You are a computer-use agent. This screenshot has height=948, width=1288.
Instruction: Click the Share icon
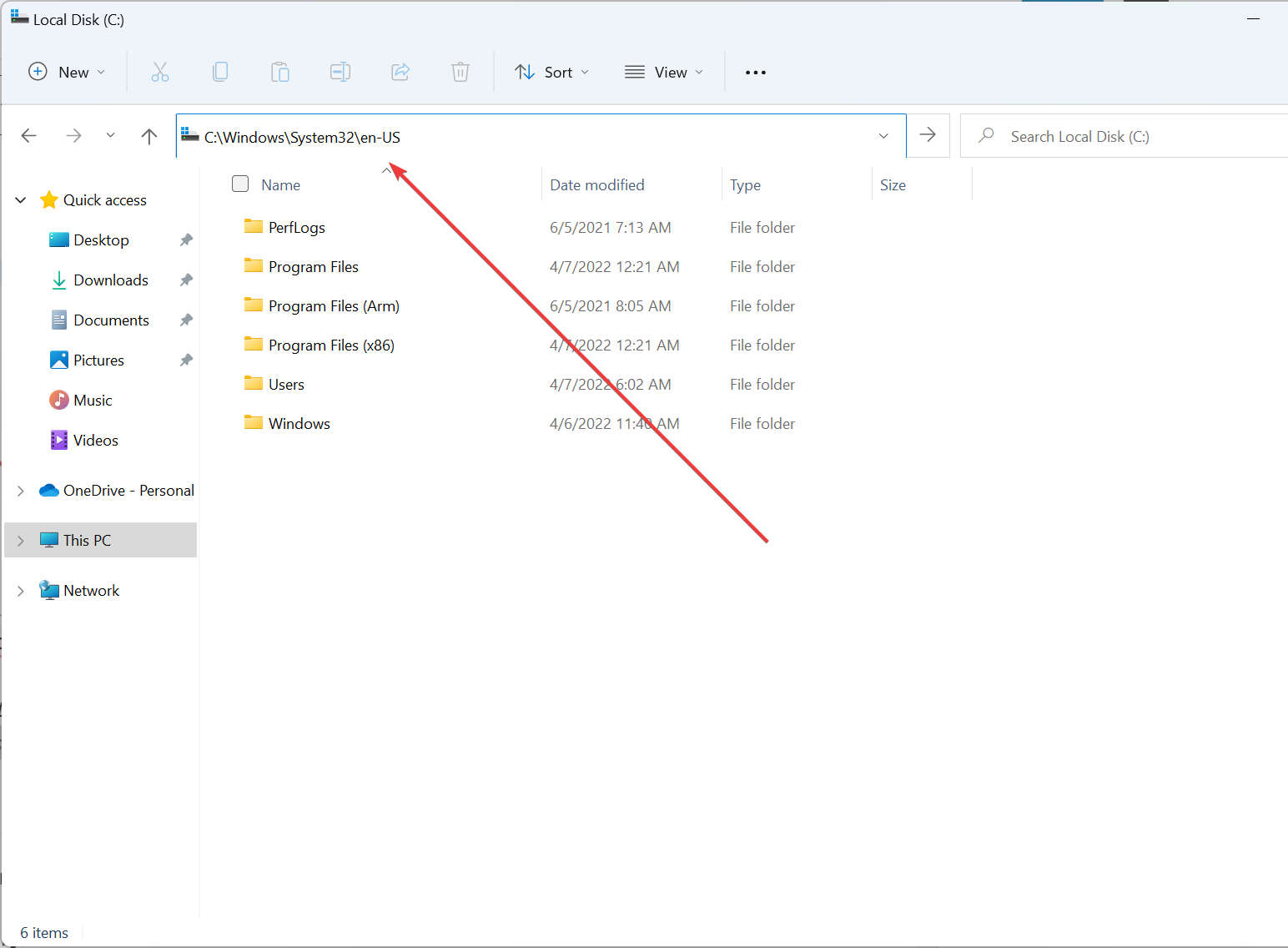[400, 72]
